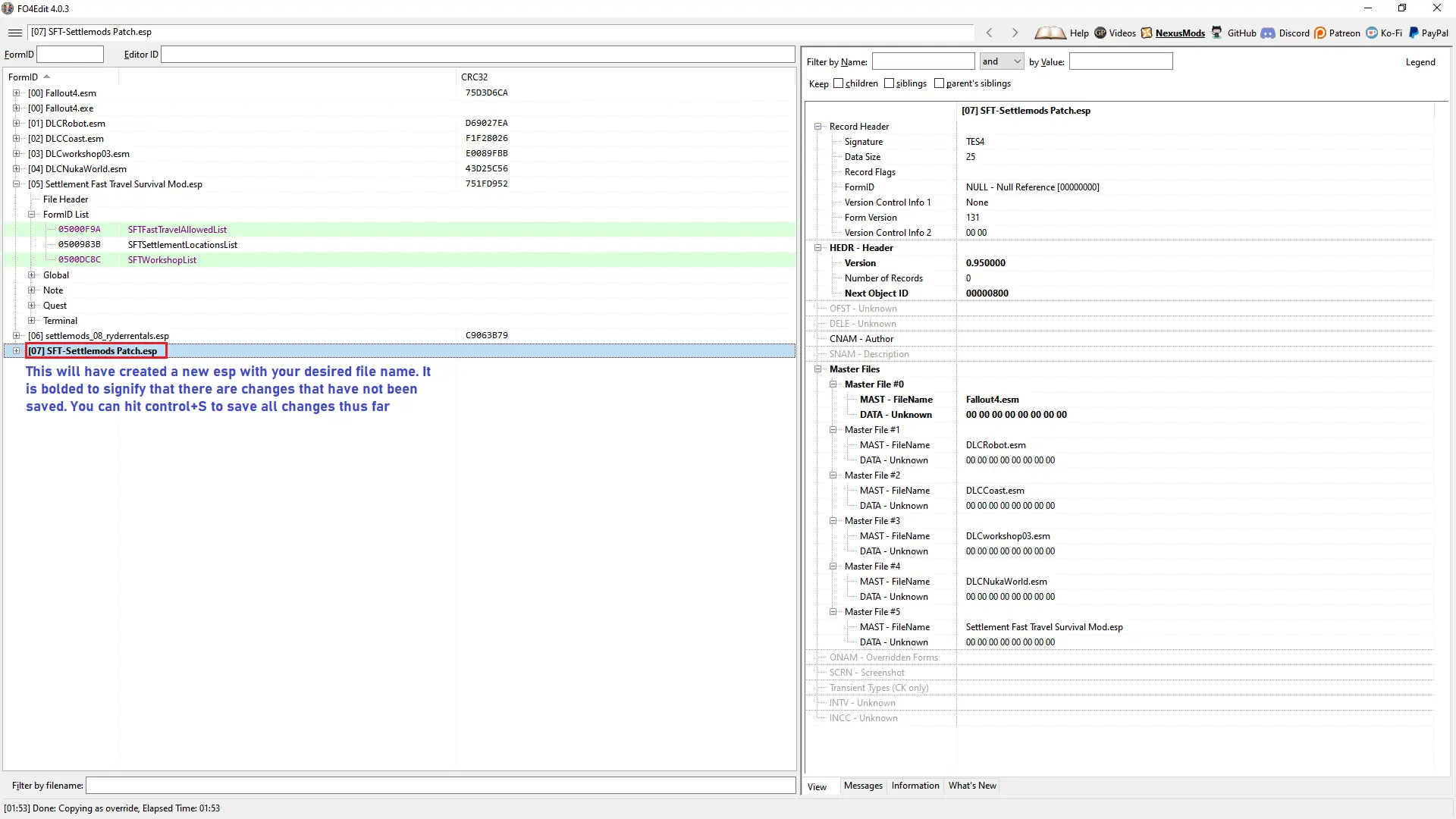The width and height of the screenshot is (1456, 819).
Task: Click the Legend button
Action: coord(1420,62)
